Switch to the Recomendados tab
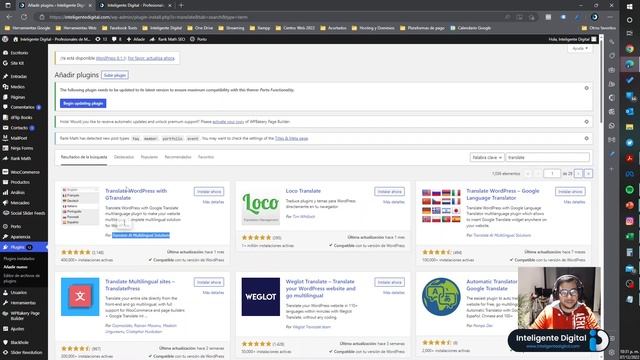 pyautogui.click(x=178, y=157)
